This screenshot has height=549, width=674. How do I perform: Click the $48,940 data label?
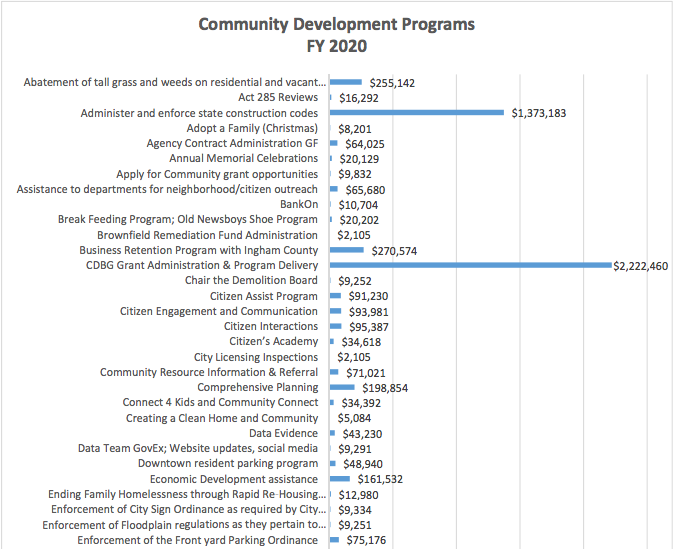point(363,464)
